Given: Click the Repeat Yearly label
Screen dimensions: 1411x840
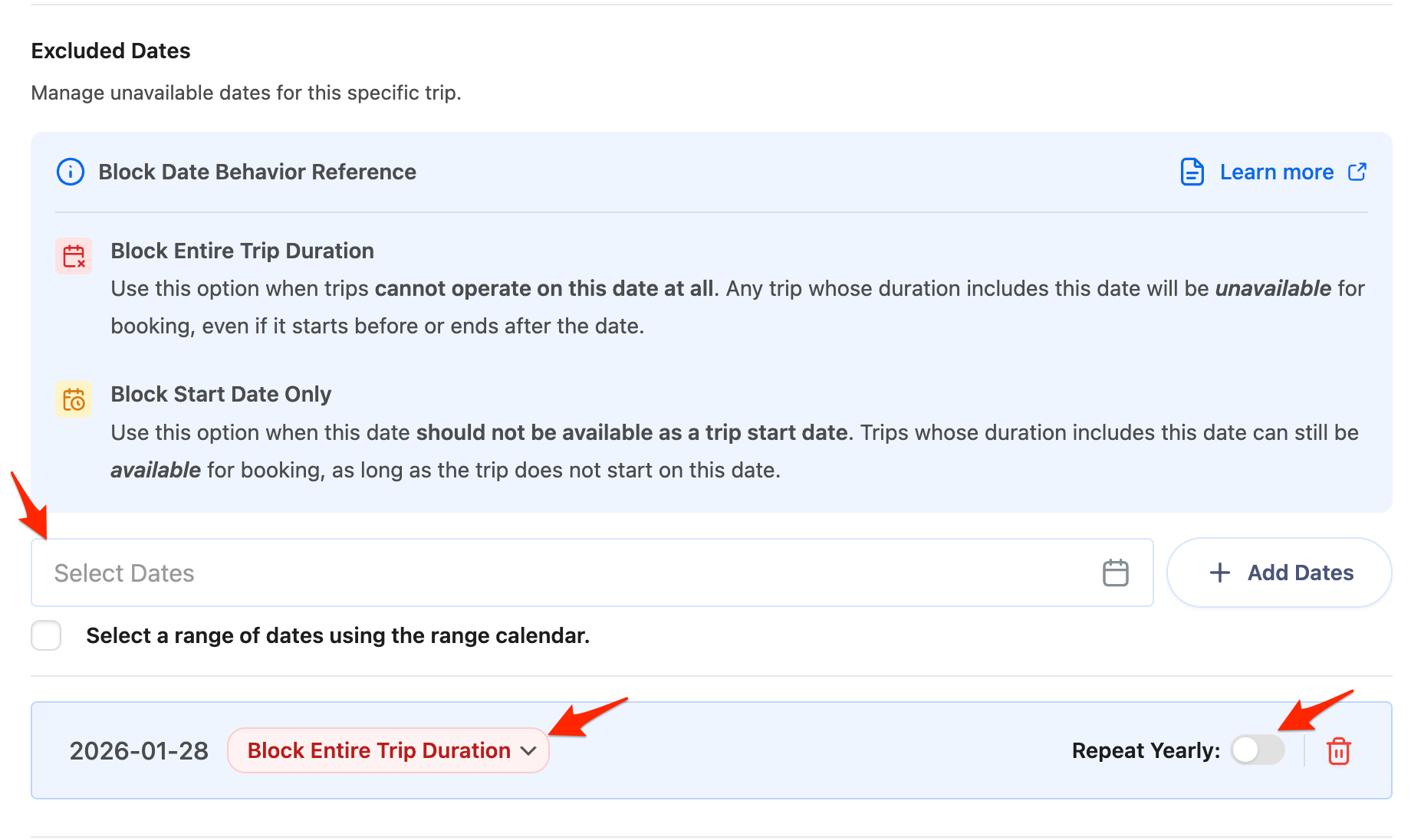Looking at the screenshot, I should pyautogui.click(x=1145, y=750).
